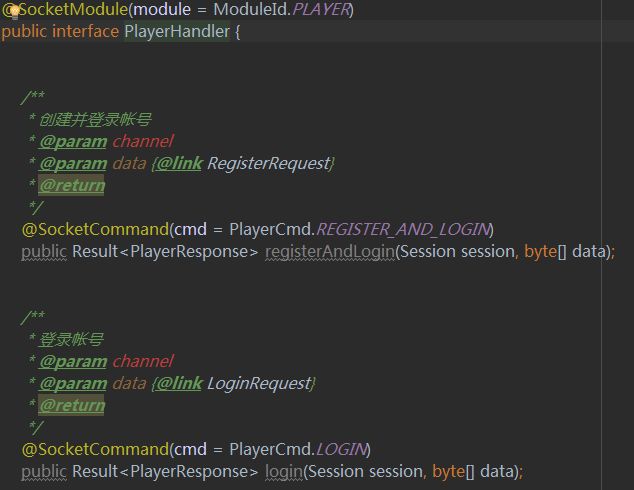Viewport: 634px width, 490px height.
Task: Click 'byte' keyword in login parameters
Action: click(448, 472)
